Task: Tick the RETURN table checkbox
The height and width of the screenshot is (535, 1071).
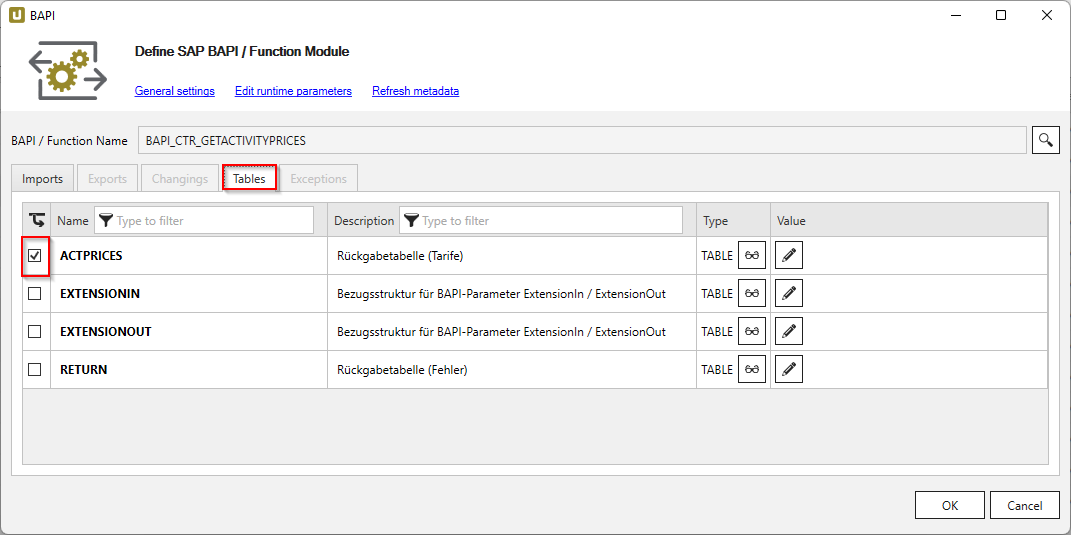Action: tap(35, 369)
